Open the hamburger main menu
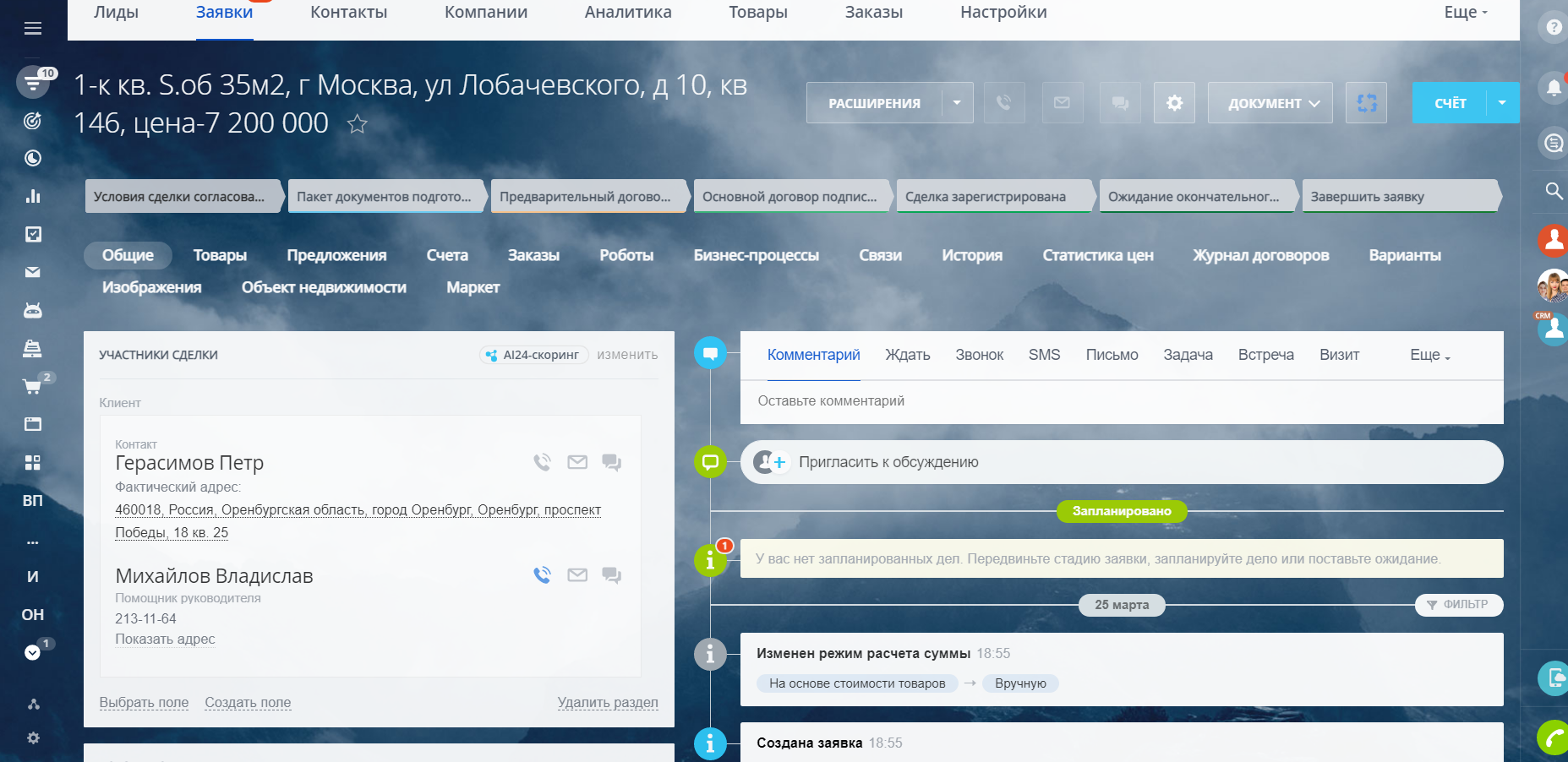Image resolution: width=1568 pixels, height=762 pixels. click(x=33, y=29)
